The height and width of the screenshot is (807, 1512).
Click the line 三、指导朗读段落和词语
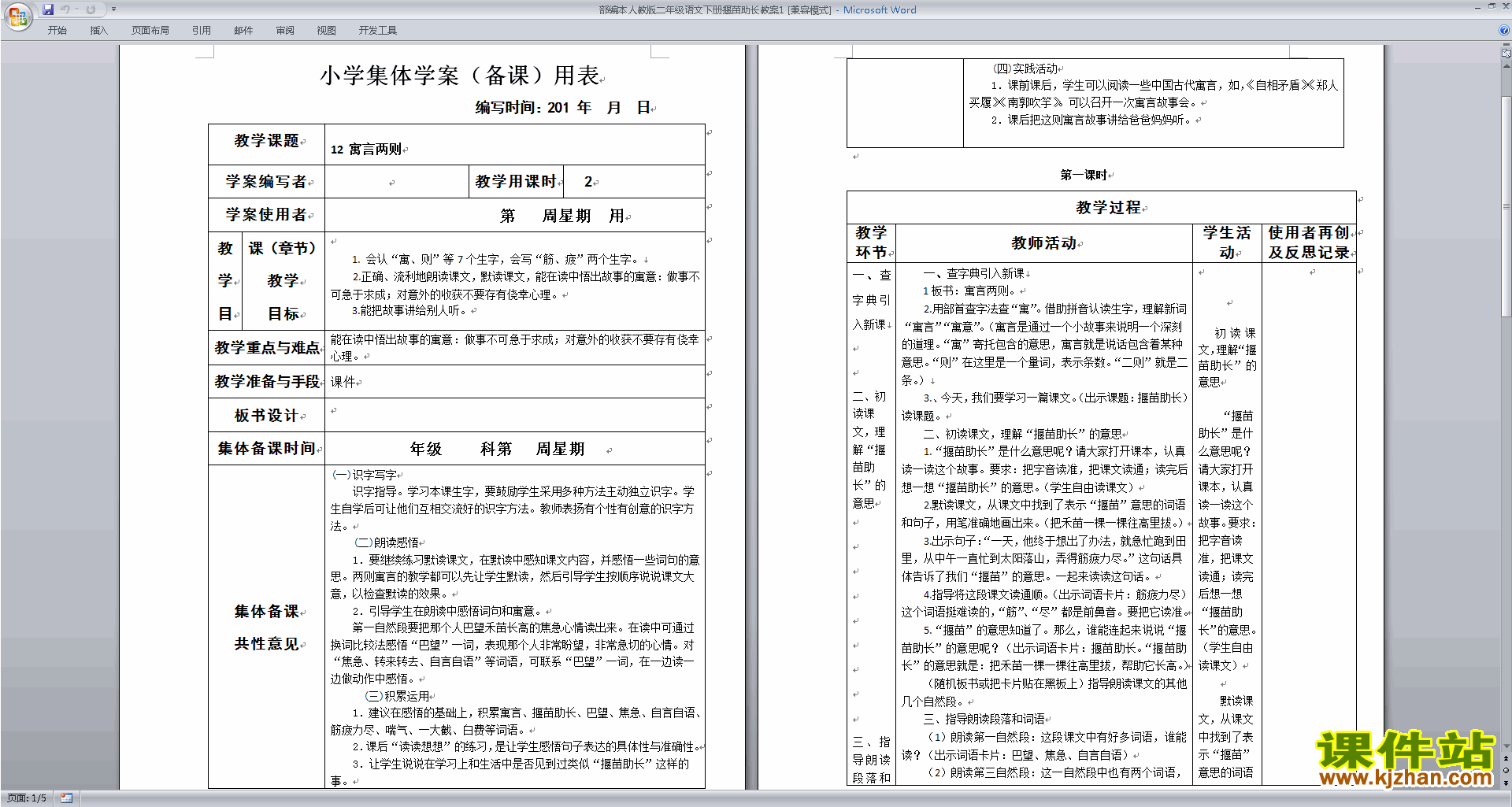click(984, 719)
